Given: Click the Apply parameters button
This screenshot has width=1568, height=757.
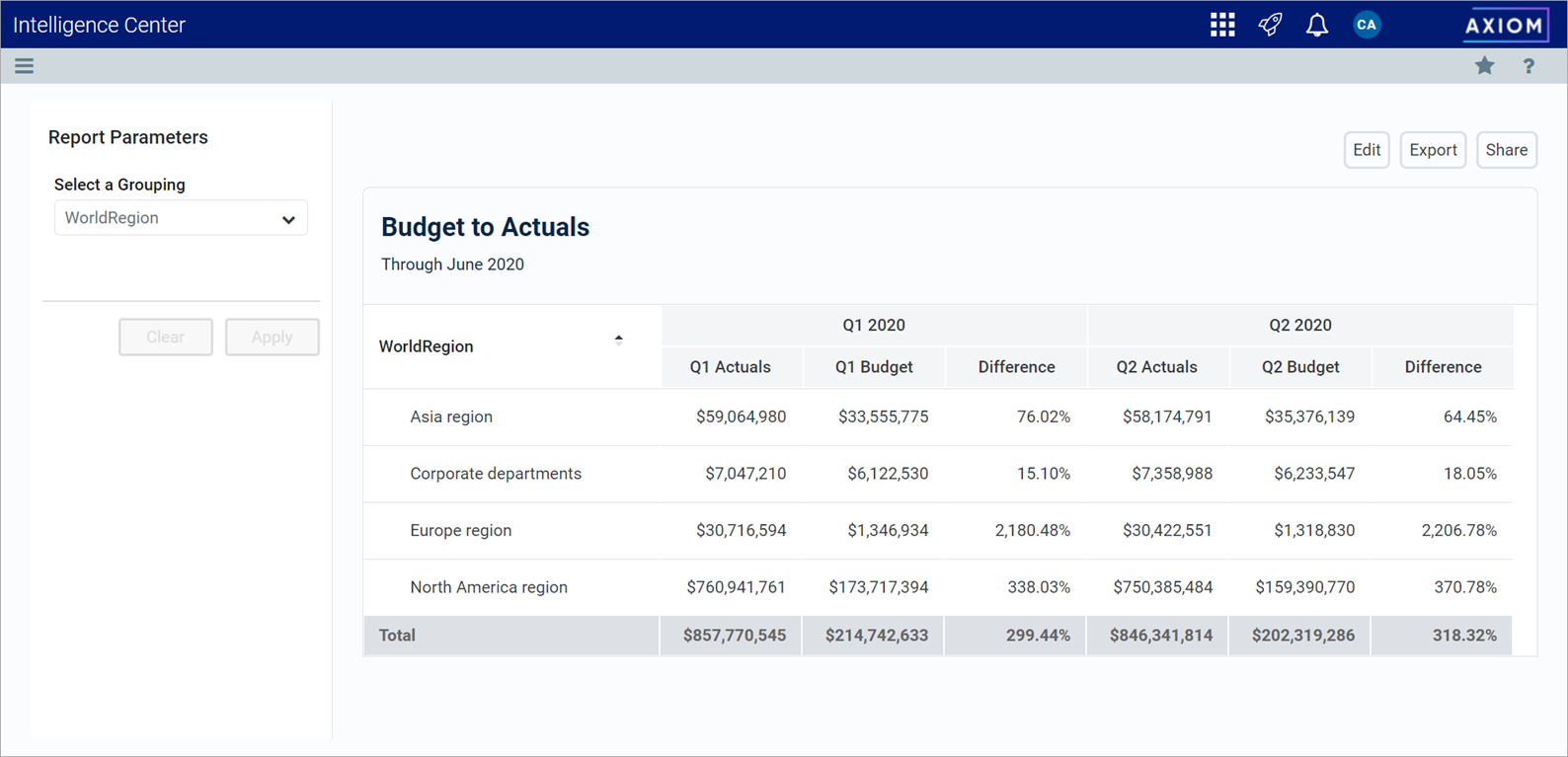Looking at the screenshot, I should click(272, 338).
